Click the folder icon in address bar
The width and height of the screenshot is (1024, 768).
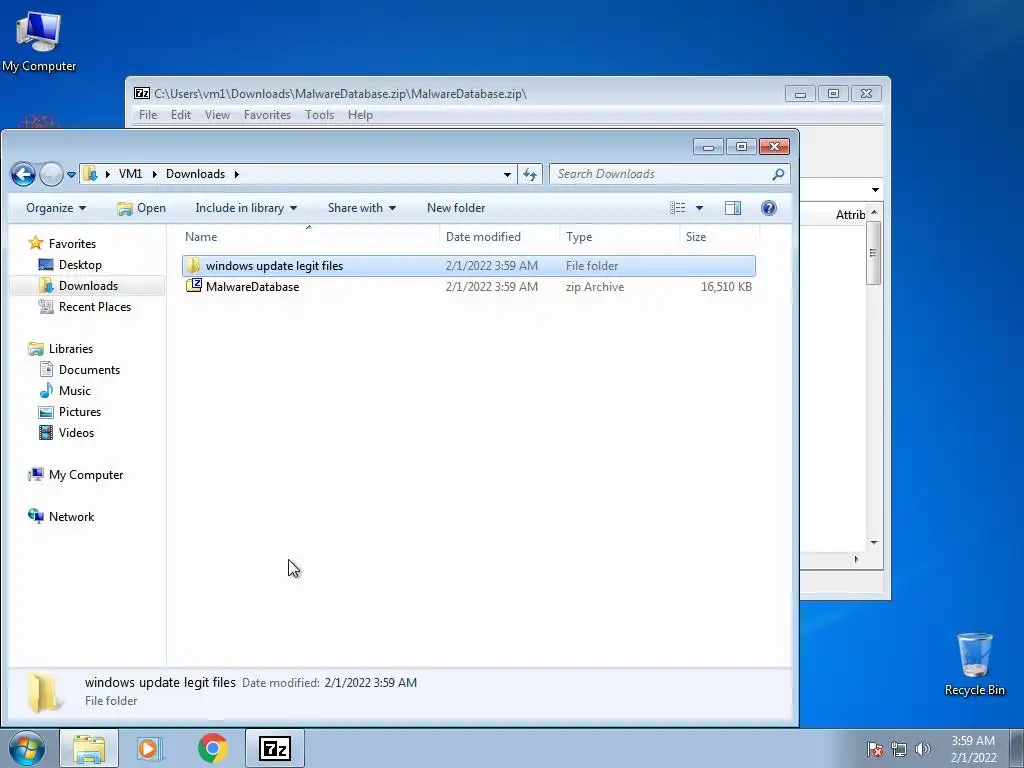click(x=90, y=174)
